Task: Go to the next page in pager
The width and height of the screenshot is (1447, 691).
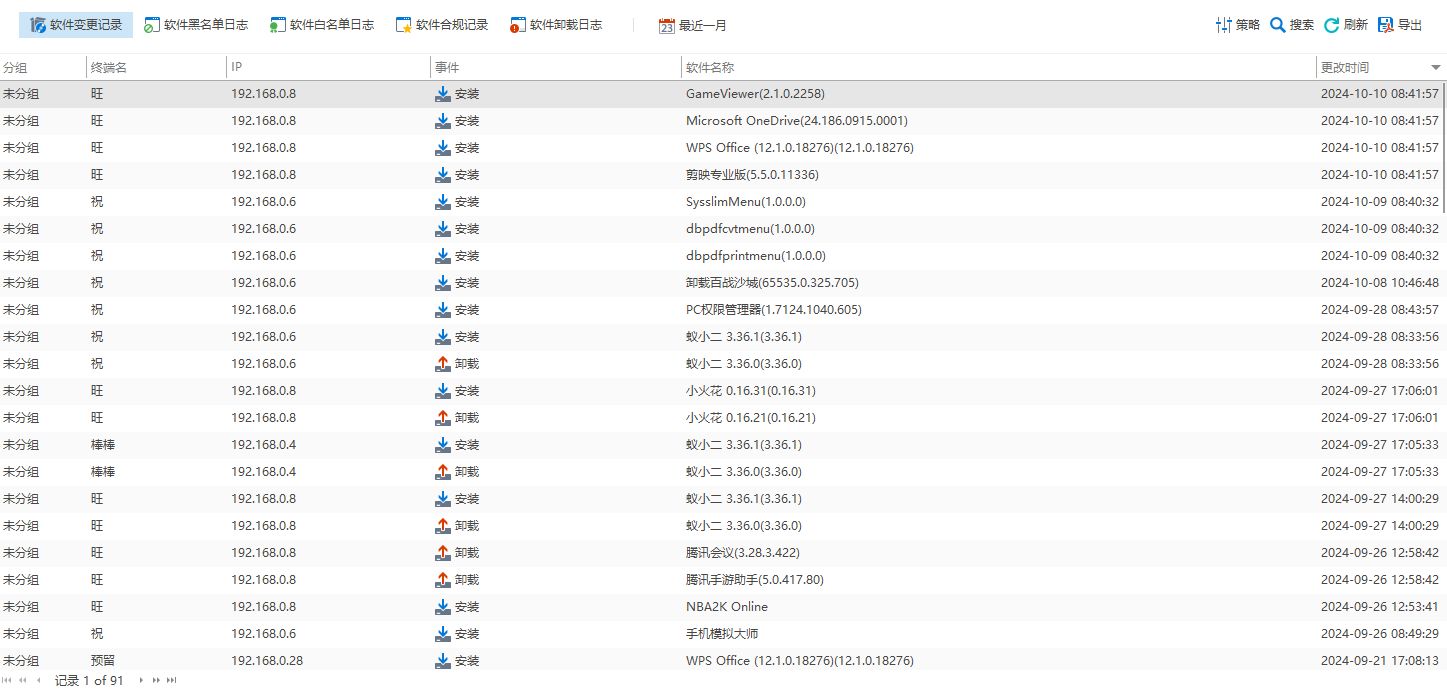Action: (x=156, y=680)
